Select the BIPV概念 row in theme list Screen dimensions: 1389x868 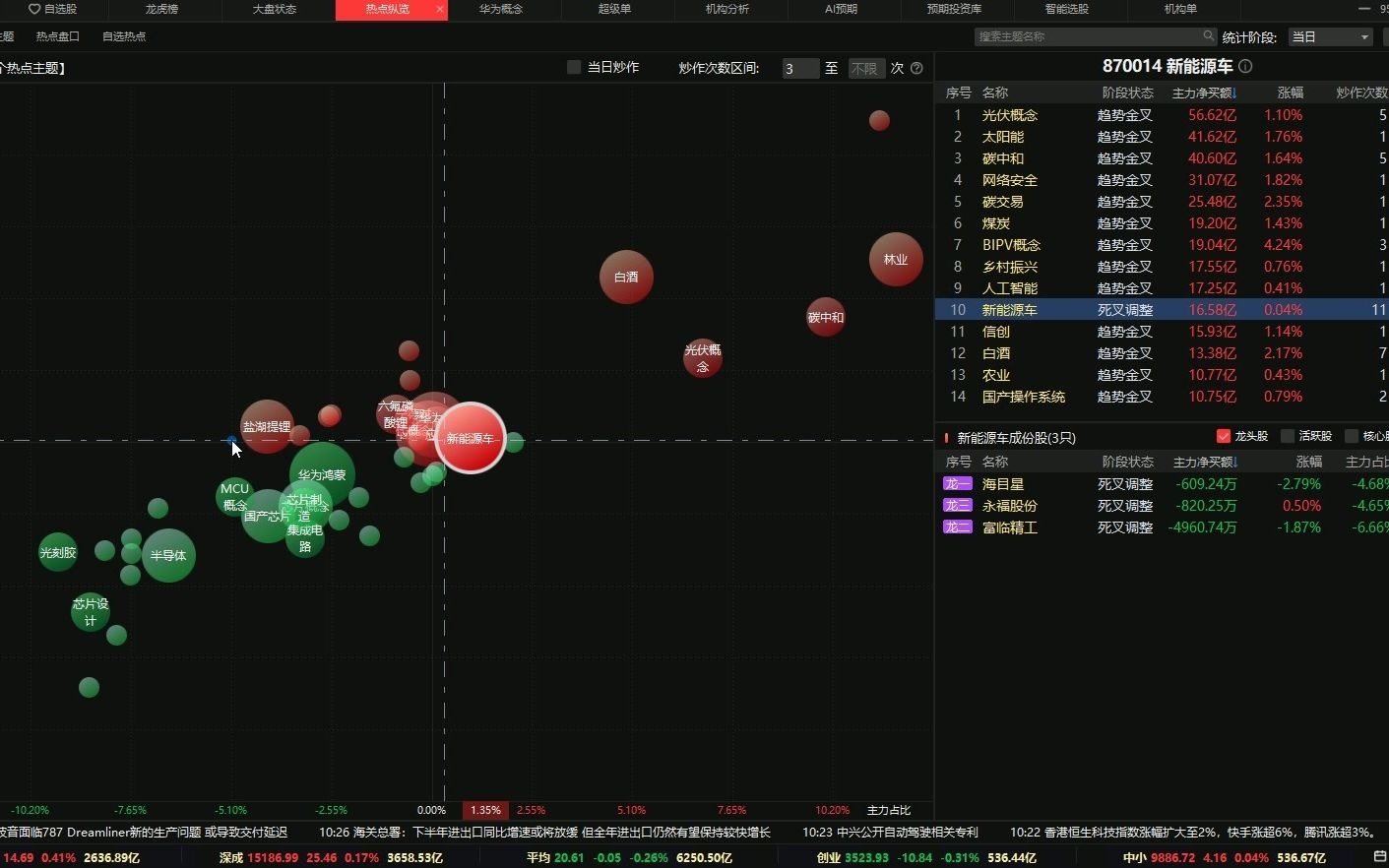(x=1162, y=245)
